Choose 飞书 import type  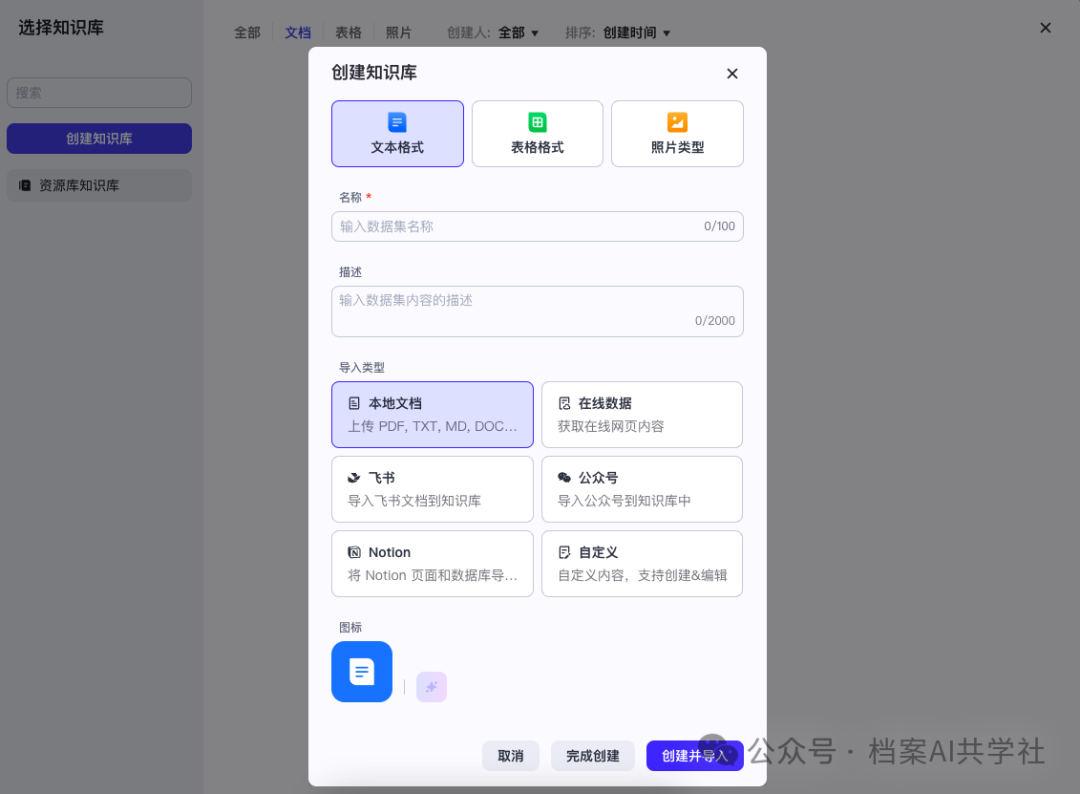pyautogui.click(x=433, y=489)
